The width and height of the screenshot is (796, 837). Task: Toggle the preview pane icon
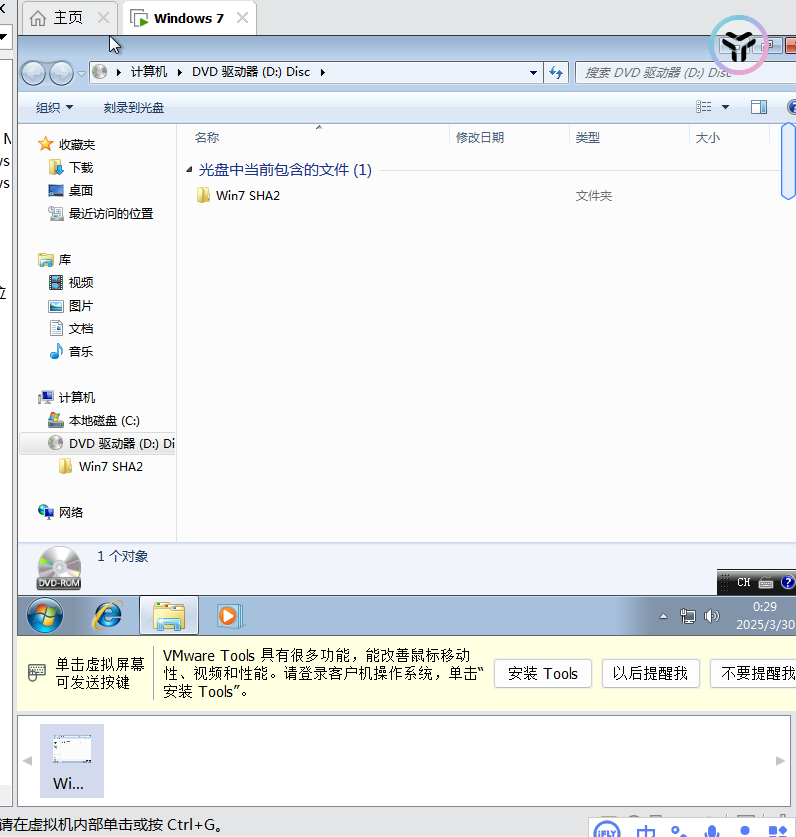[759, 107]
